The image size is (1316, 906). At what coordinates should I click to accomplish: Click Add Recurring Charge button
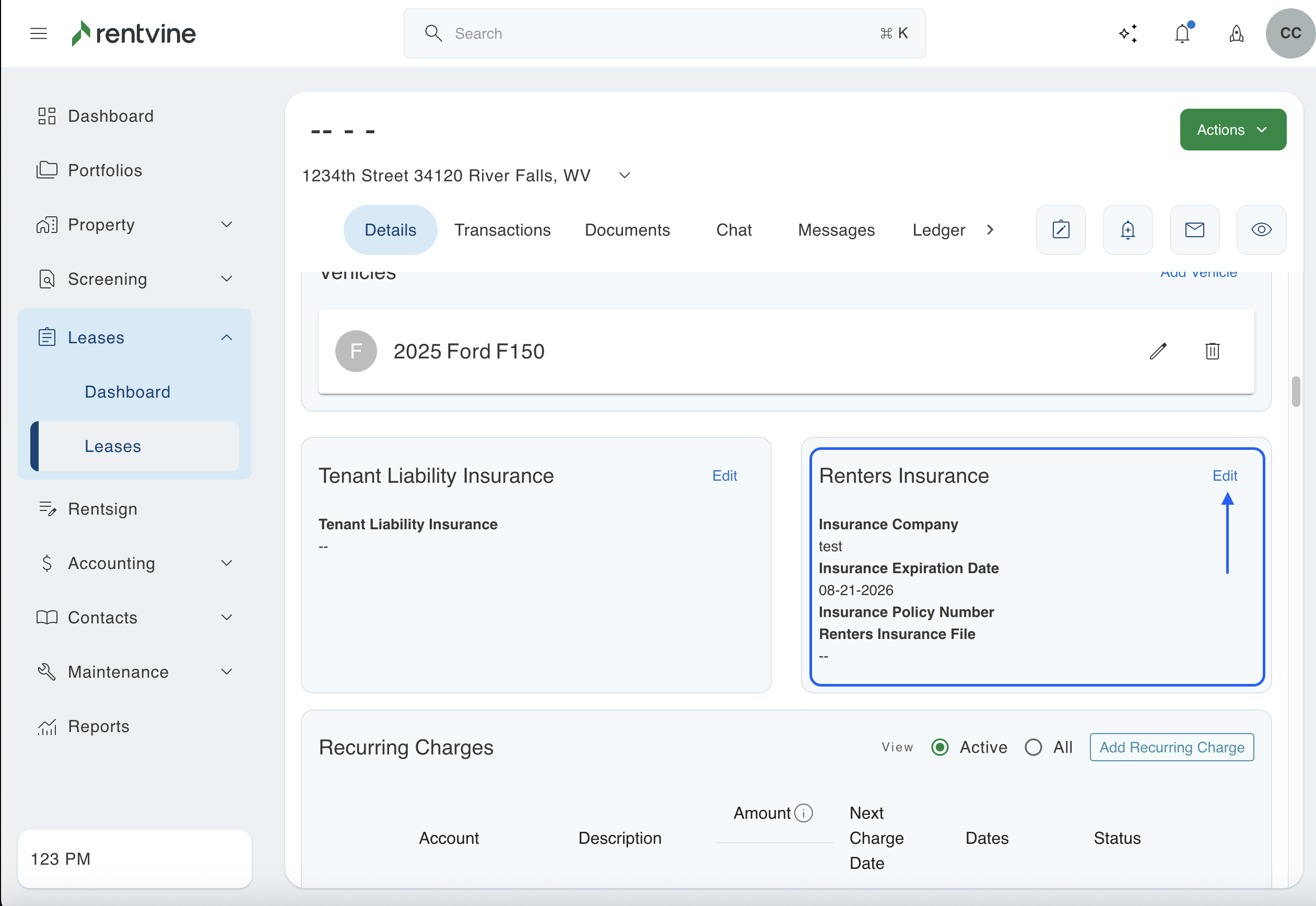coord(1171,747)
